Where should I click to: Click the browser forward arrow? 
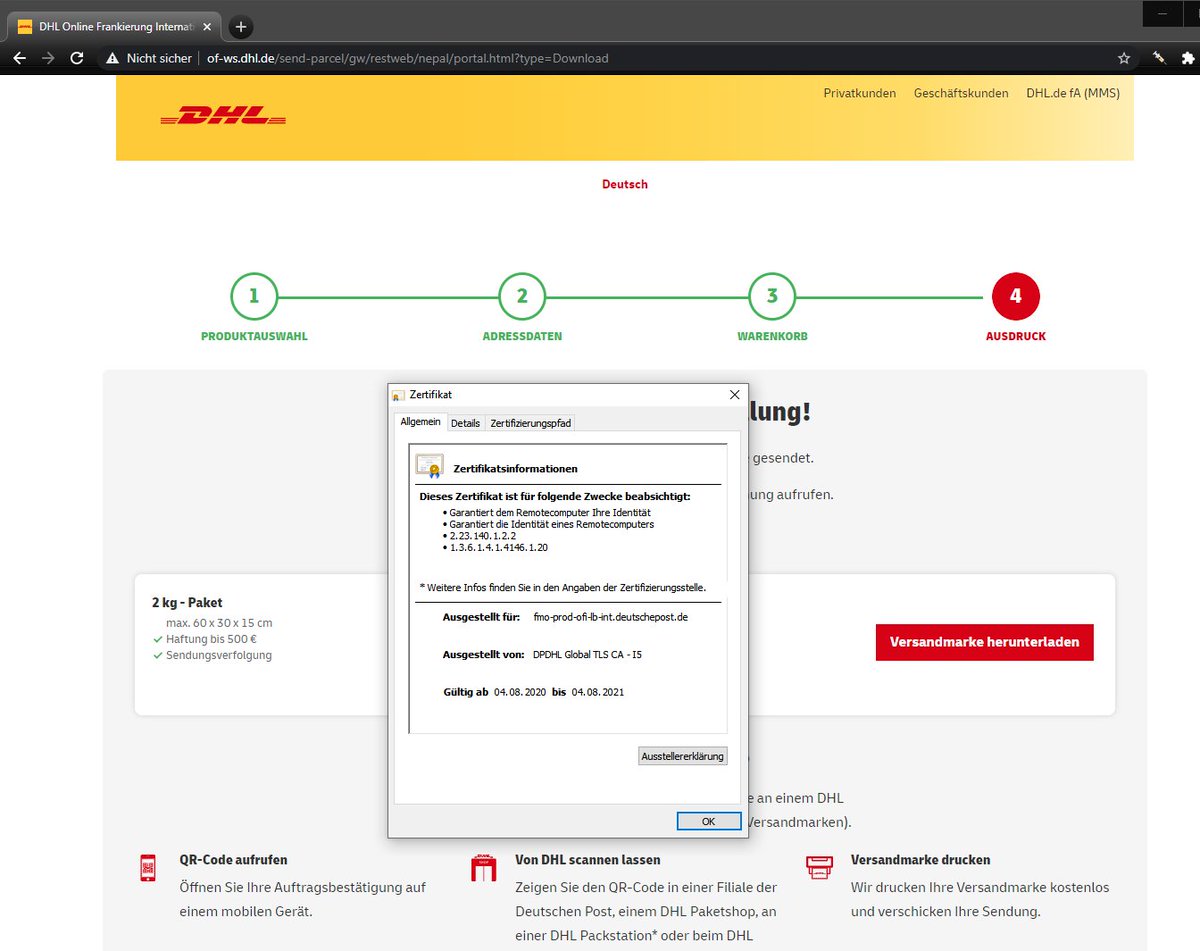(x=48, y=58)
